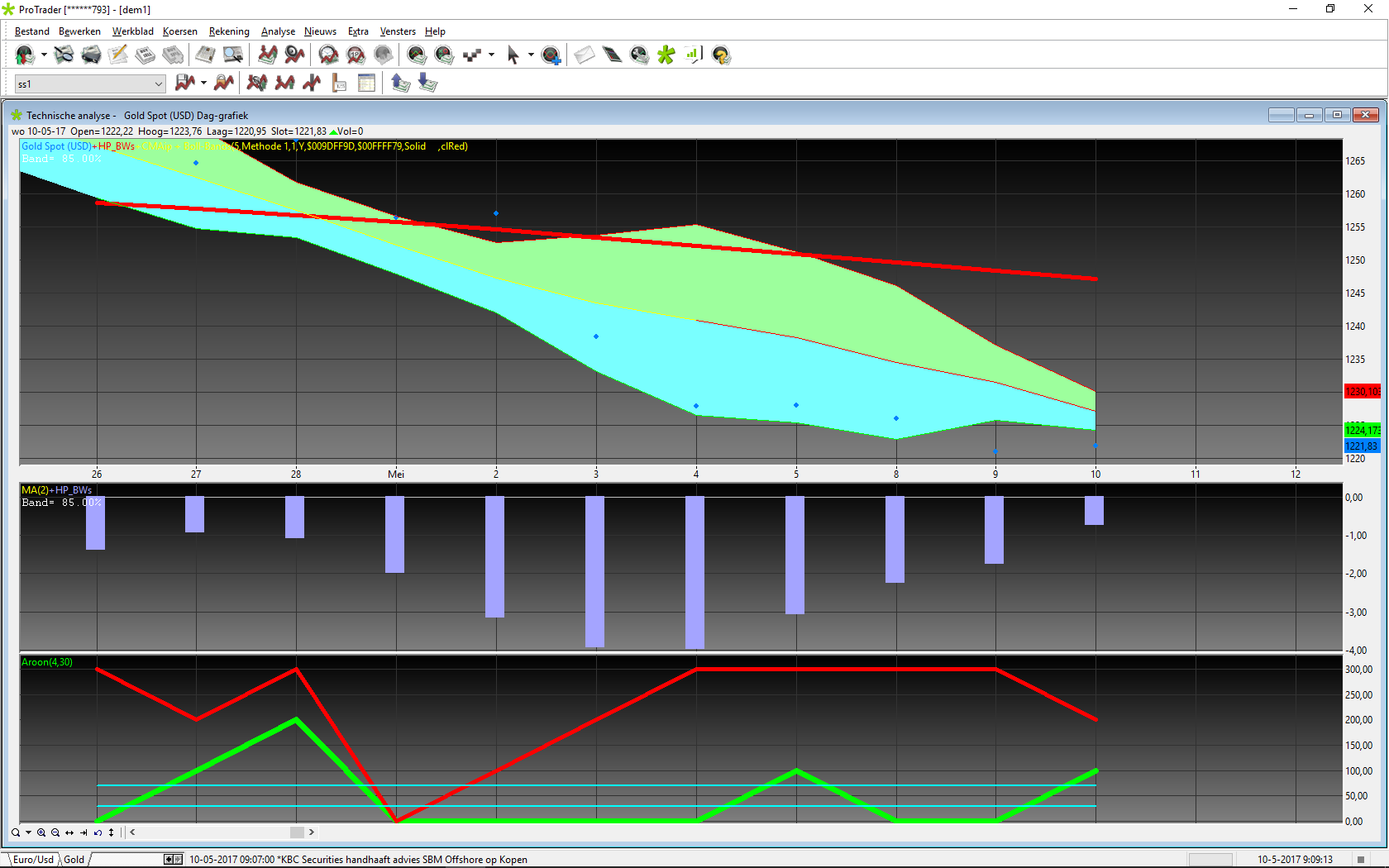Open the zoom options dropdown arrow
This screenshot has height=868, width=1389.
28,832
